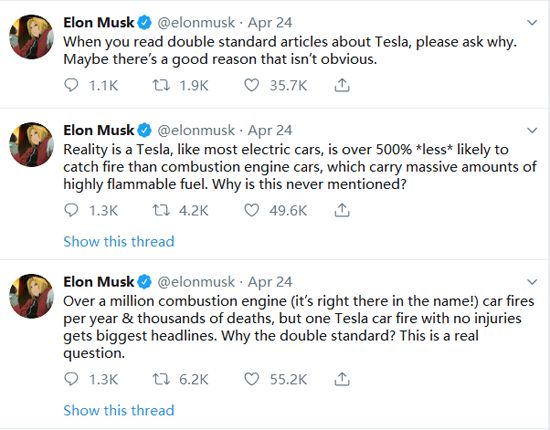Retweet the tweet with 4.2K retweets
This screenshot has height=430, width=550.
pos(161,210)
